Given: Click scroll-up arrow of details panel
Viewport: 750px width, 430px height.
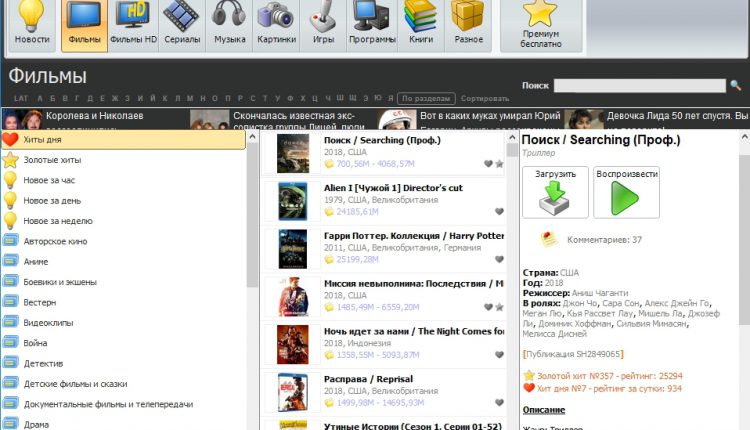Looking at the screenshot, I should point(744,137).
